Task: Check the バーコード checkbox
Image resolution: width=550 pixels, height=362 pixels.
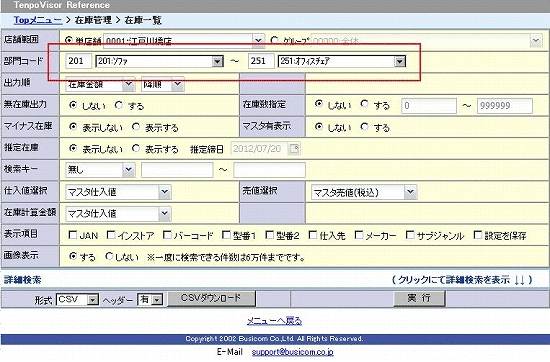Action: tap(167, 235)
